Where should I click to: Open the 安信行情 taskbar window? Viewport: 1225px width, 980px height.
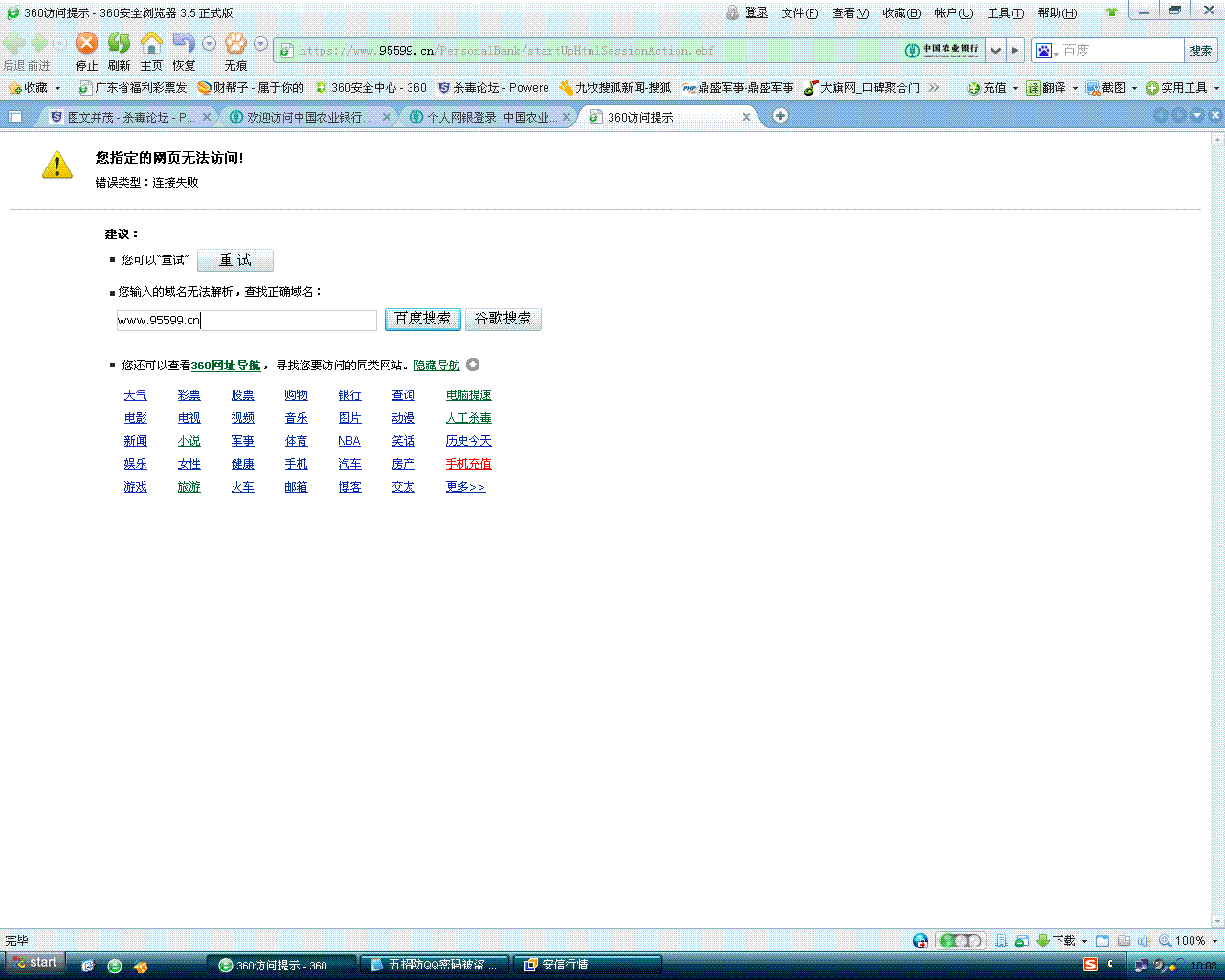pyautogui.click(x=588, y=965)
